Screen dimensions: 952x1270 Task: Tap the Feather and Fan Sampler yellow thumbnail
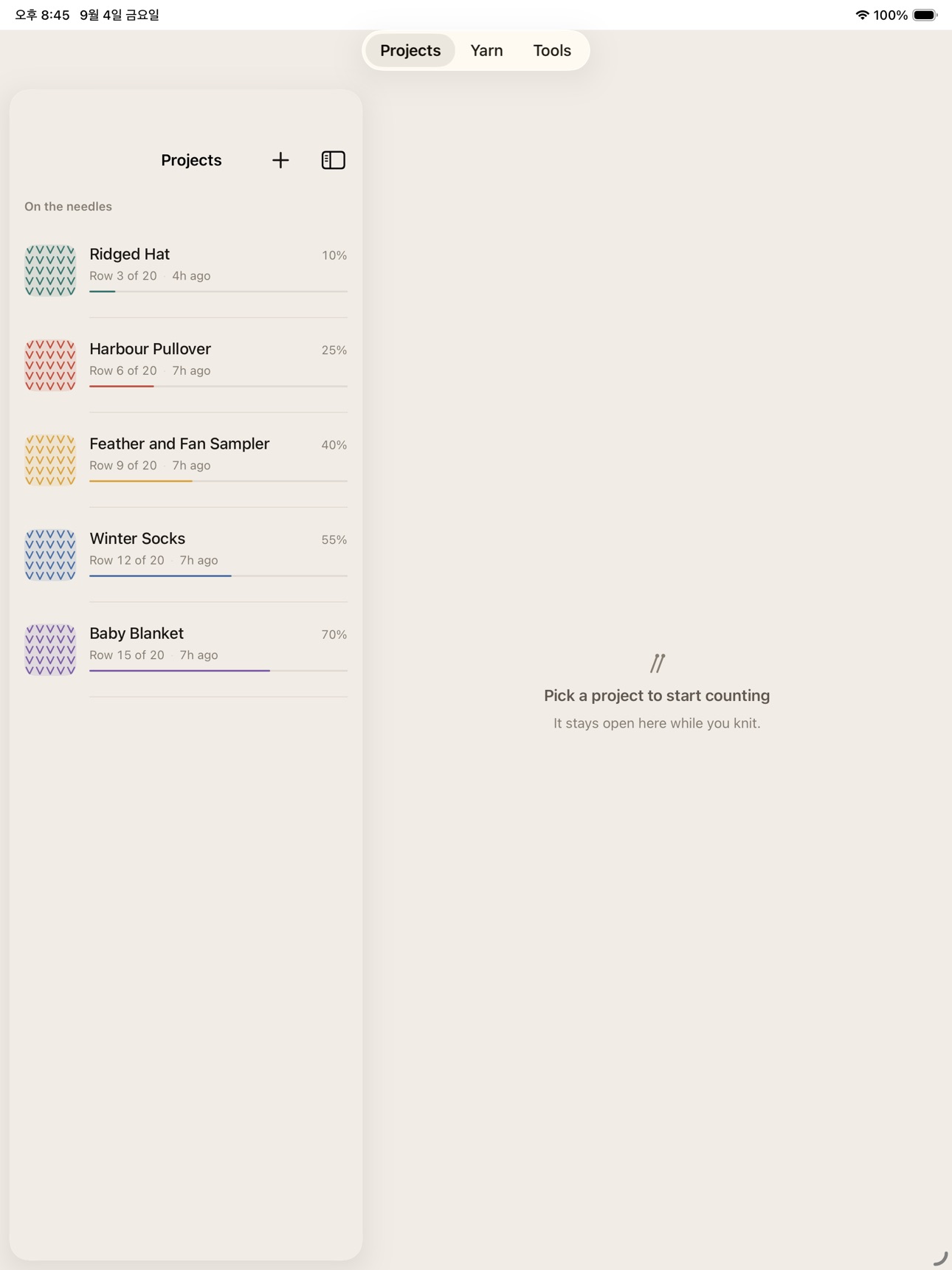50,460
